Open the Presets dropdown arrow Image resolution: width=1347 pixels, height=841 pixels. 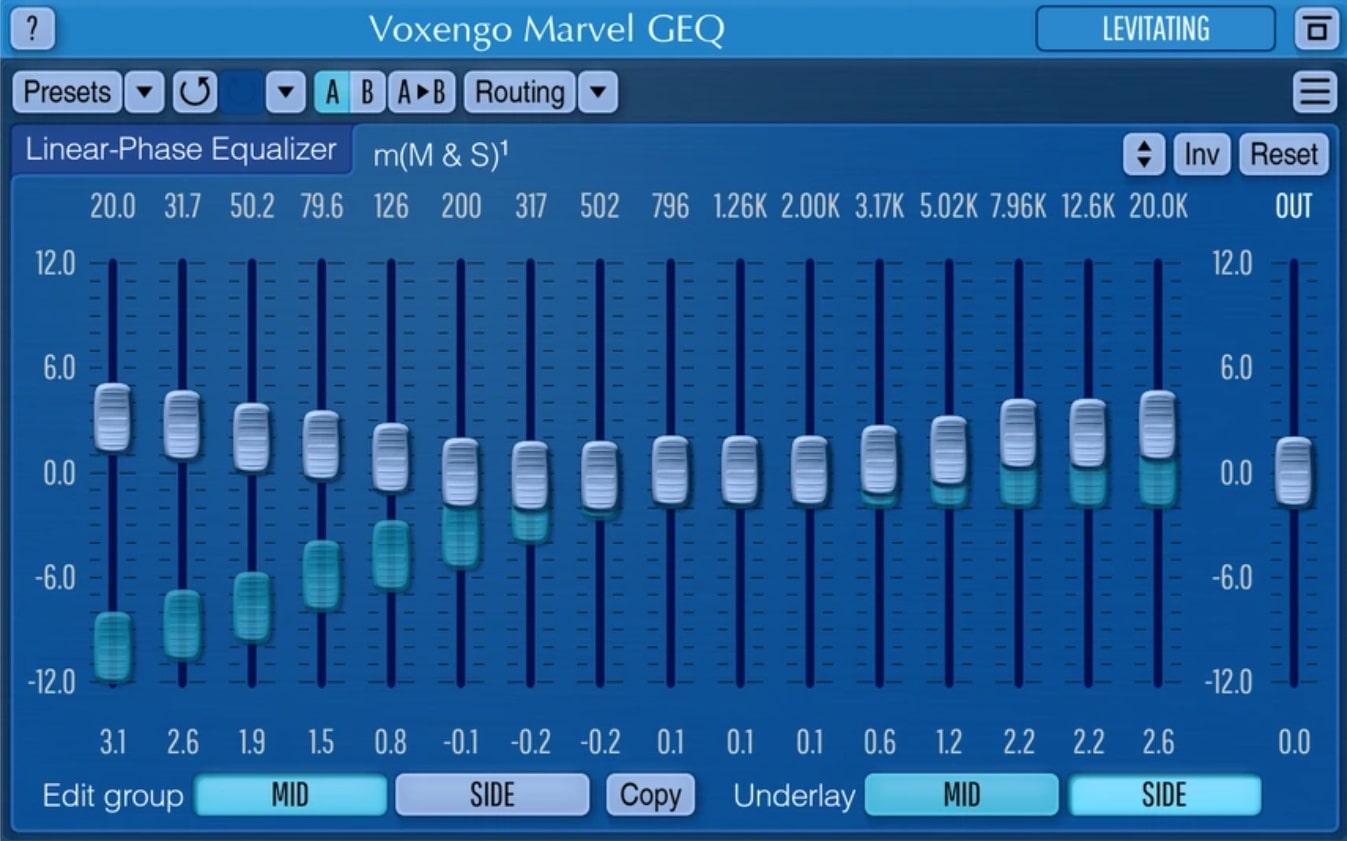tap(143, 92)
